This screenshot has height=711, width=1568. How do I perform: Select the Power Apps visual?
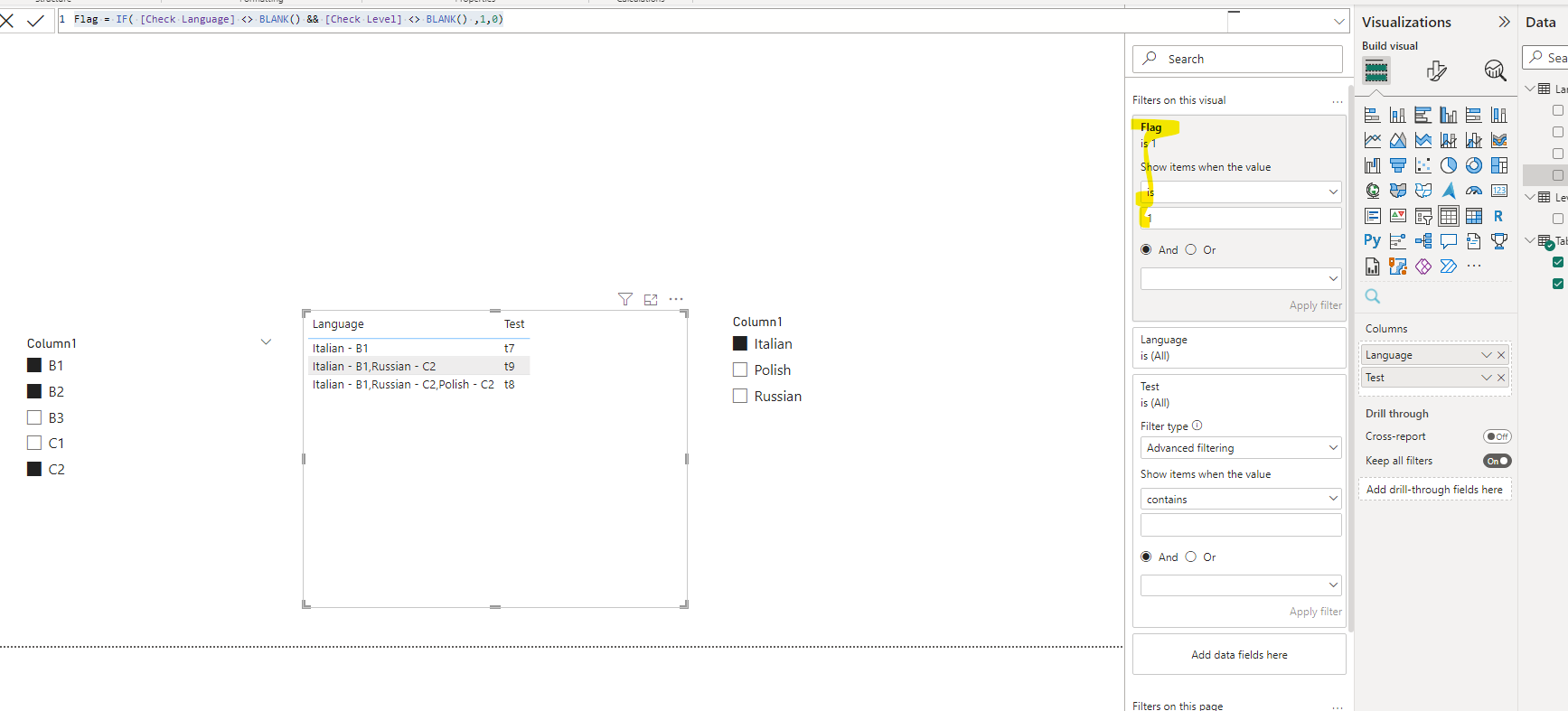pyautogui.click(x=1423, y=267)
